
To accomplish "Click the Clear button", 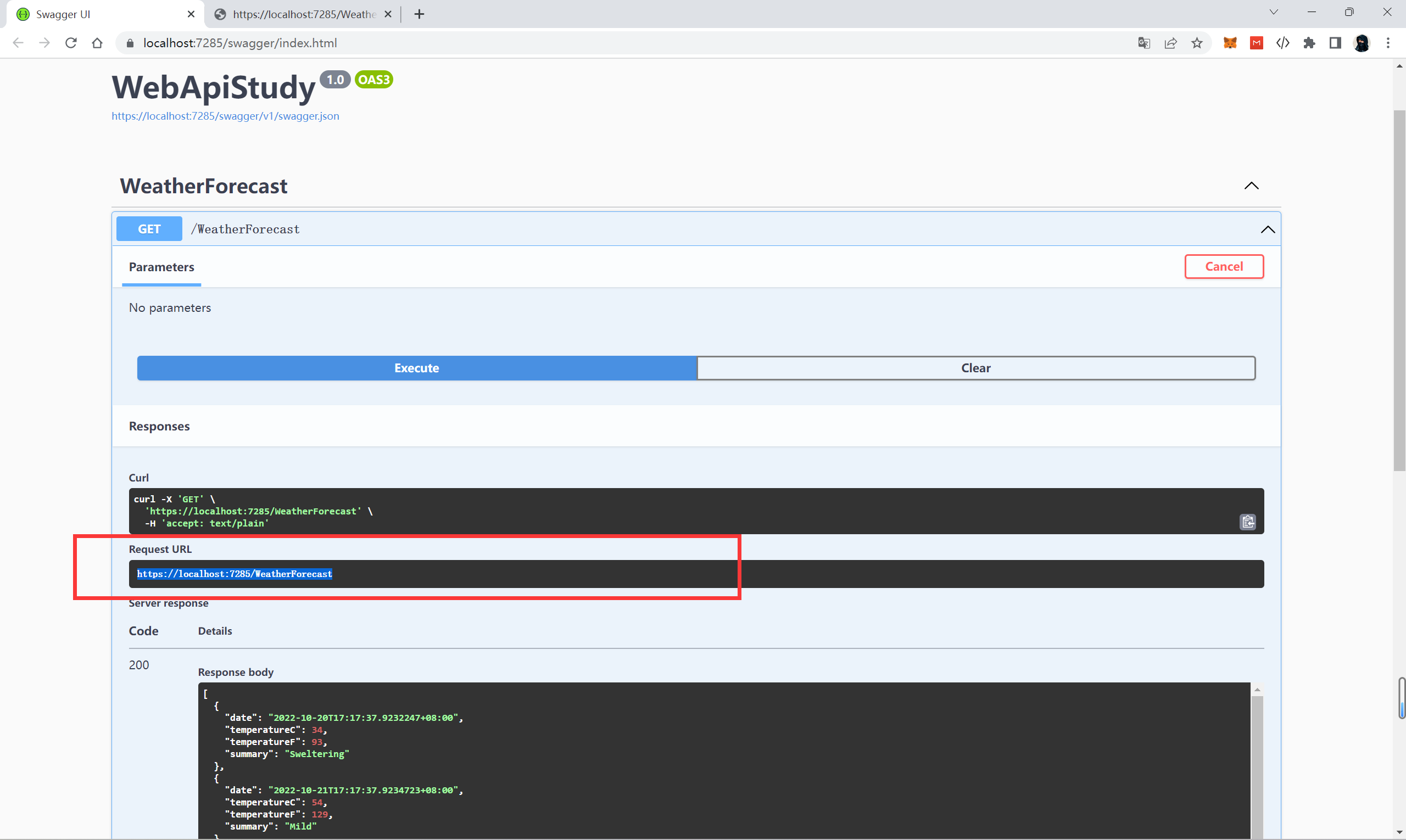I will coord(975,368).
